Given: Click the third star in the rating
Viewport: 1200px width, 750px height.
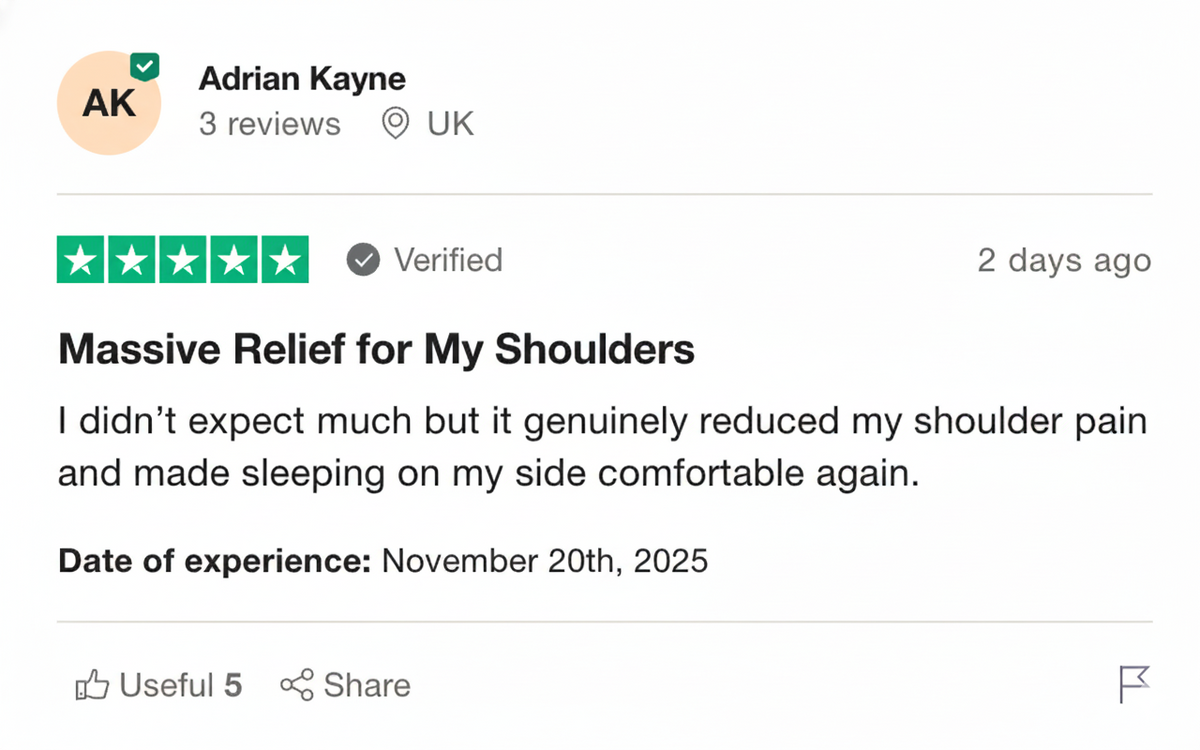Looking at the screenshot, I should (183, 260).
